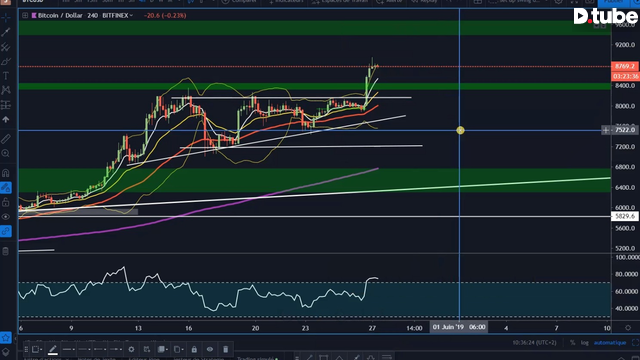The height and width of the screenshot is (360, 640).
Task: Open the chart patterns tool
Action: tap(6, 90)
